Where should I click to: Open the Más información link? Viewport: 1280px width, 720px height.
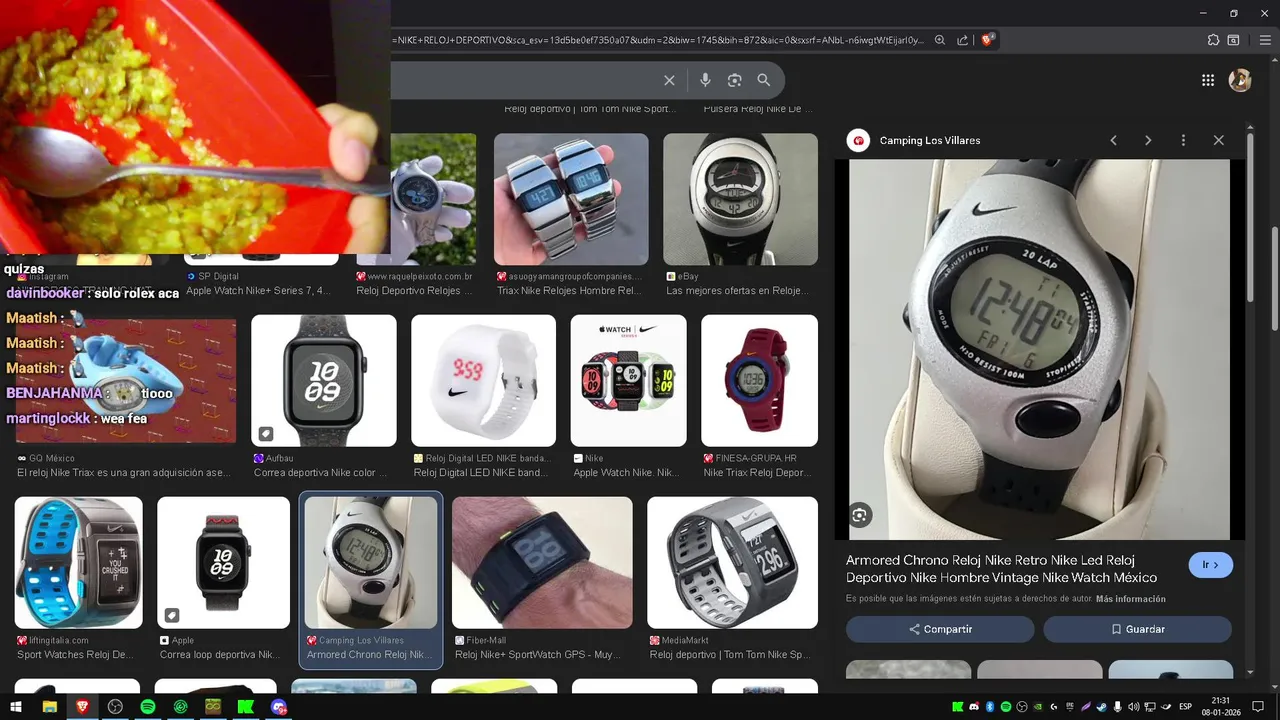point(1130,599)
